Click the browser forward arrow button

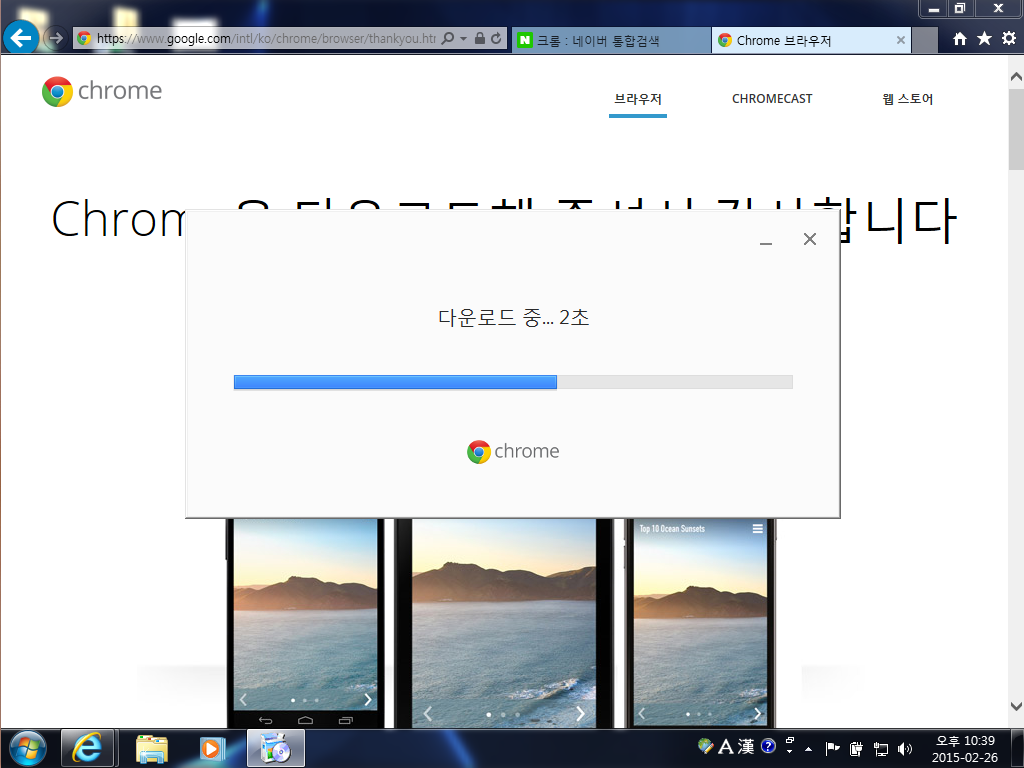[56, 38]
